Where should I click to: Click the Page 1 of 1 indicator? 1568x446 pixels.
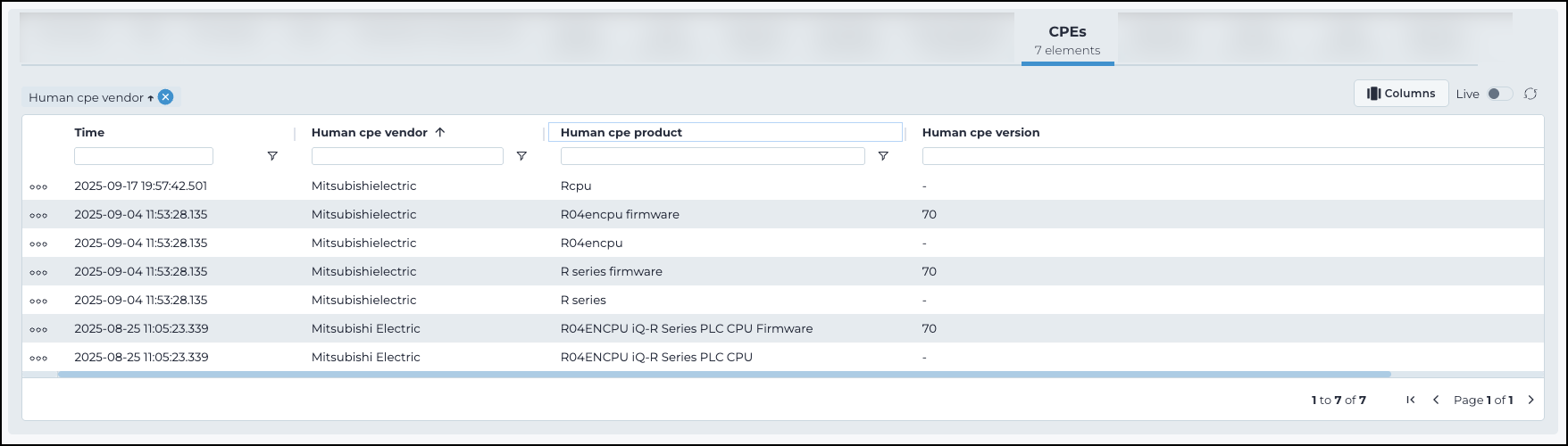point(1483,400)
